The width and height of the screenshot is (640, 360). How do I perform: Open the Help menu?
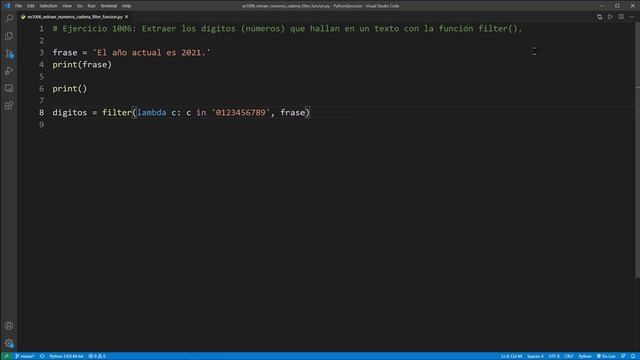[127, 6]
